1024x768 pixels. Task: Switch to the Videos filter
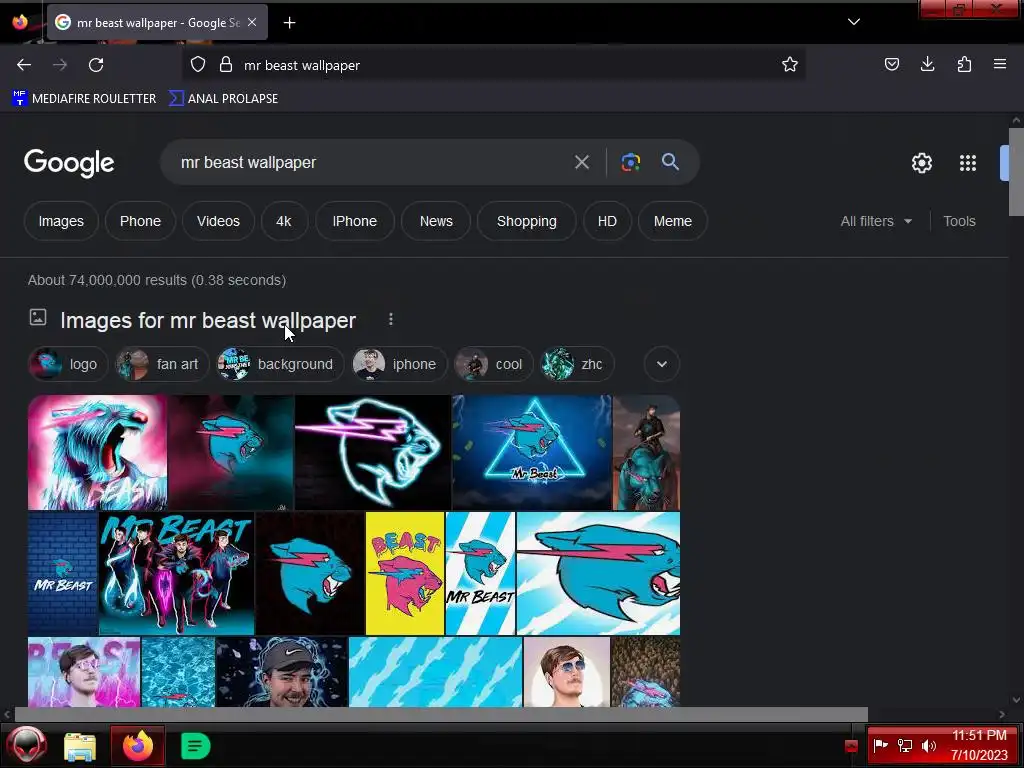218,221
